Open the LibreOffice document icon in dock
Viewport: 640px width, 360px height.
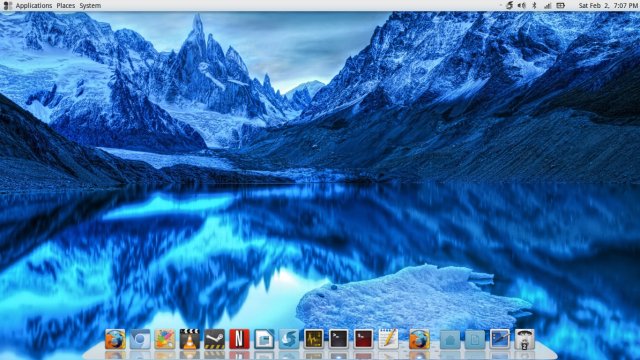tap(264, 339)
